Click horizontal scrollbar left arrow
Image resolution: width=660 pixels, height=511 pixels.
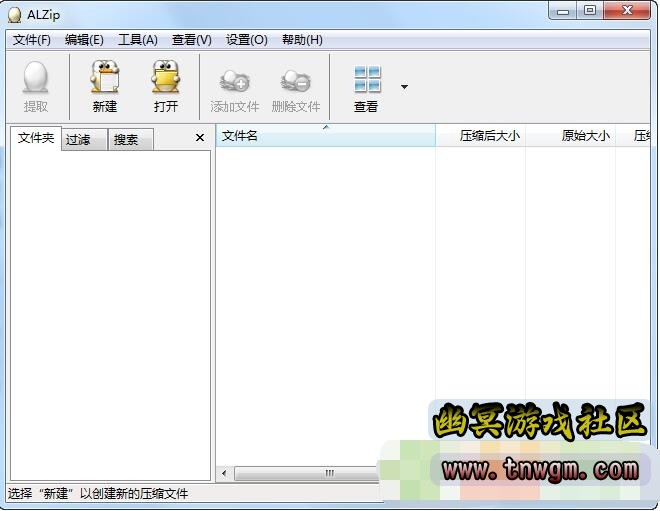coord(224,474)
